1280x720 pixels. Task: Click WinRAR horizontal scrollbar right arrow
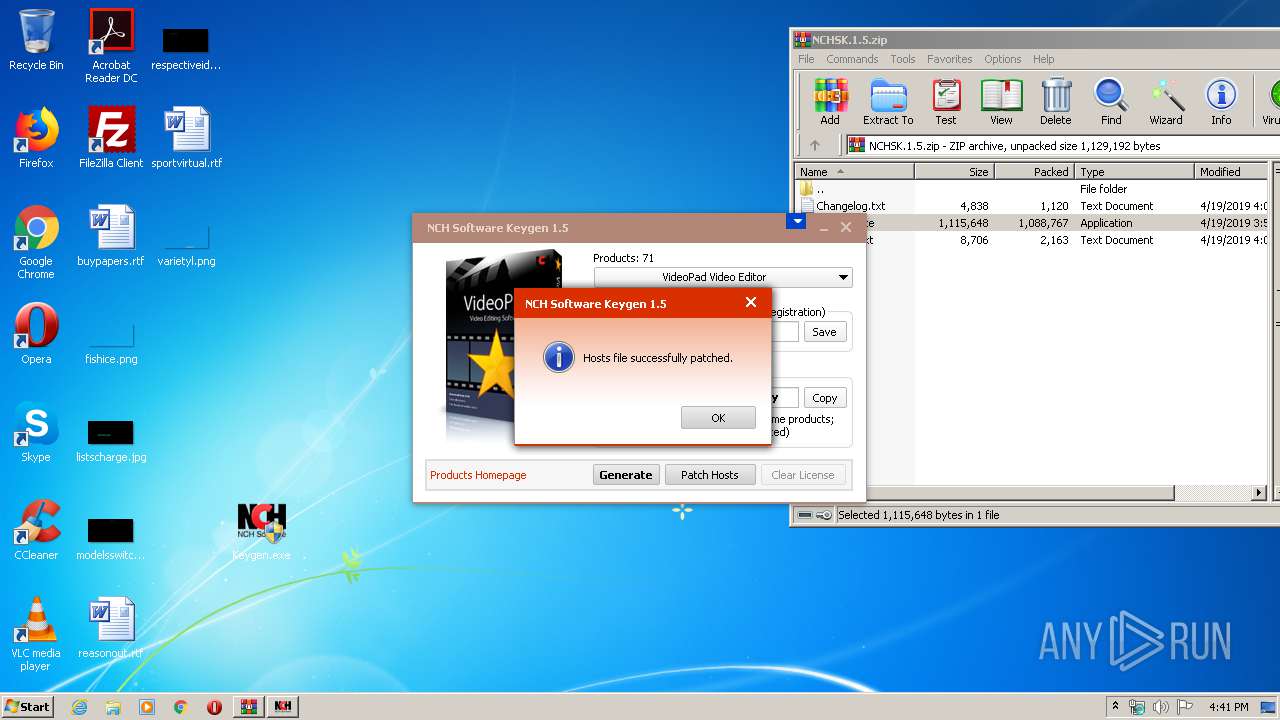click(1259, 492)
